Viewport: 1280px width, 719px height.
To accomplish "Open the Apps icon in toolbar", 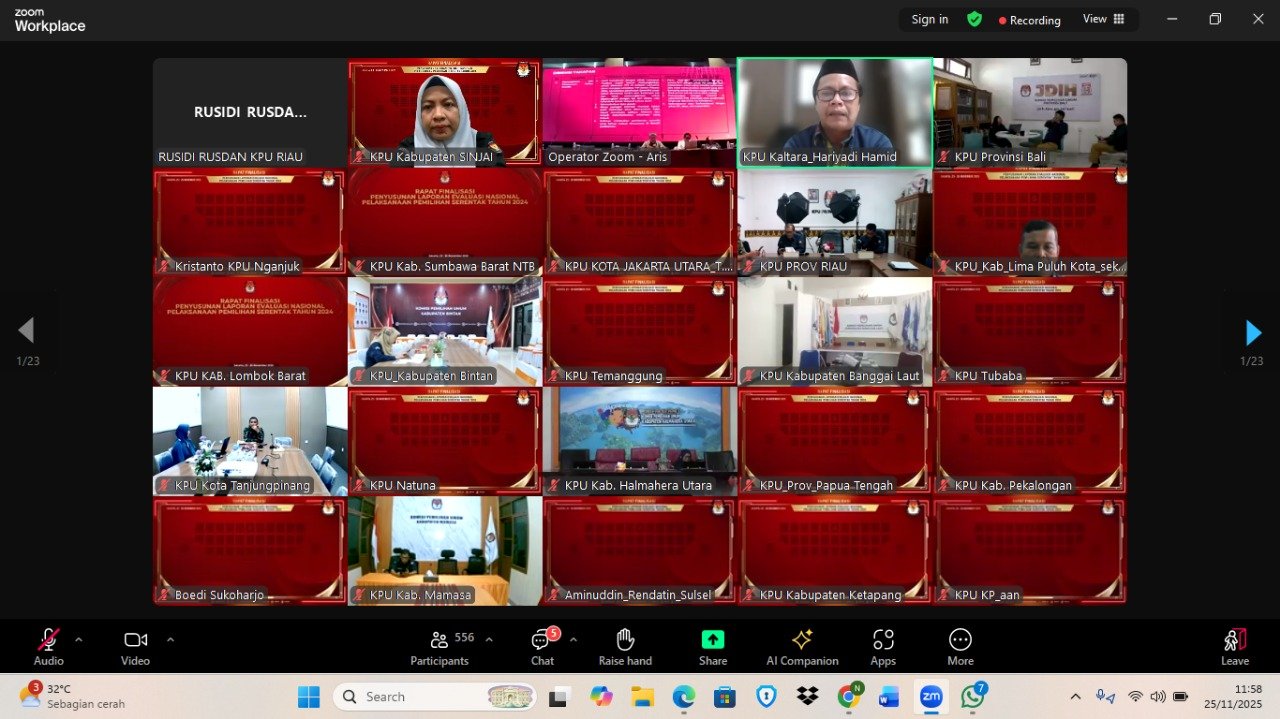I will (x=883, y=640).
